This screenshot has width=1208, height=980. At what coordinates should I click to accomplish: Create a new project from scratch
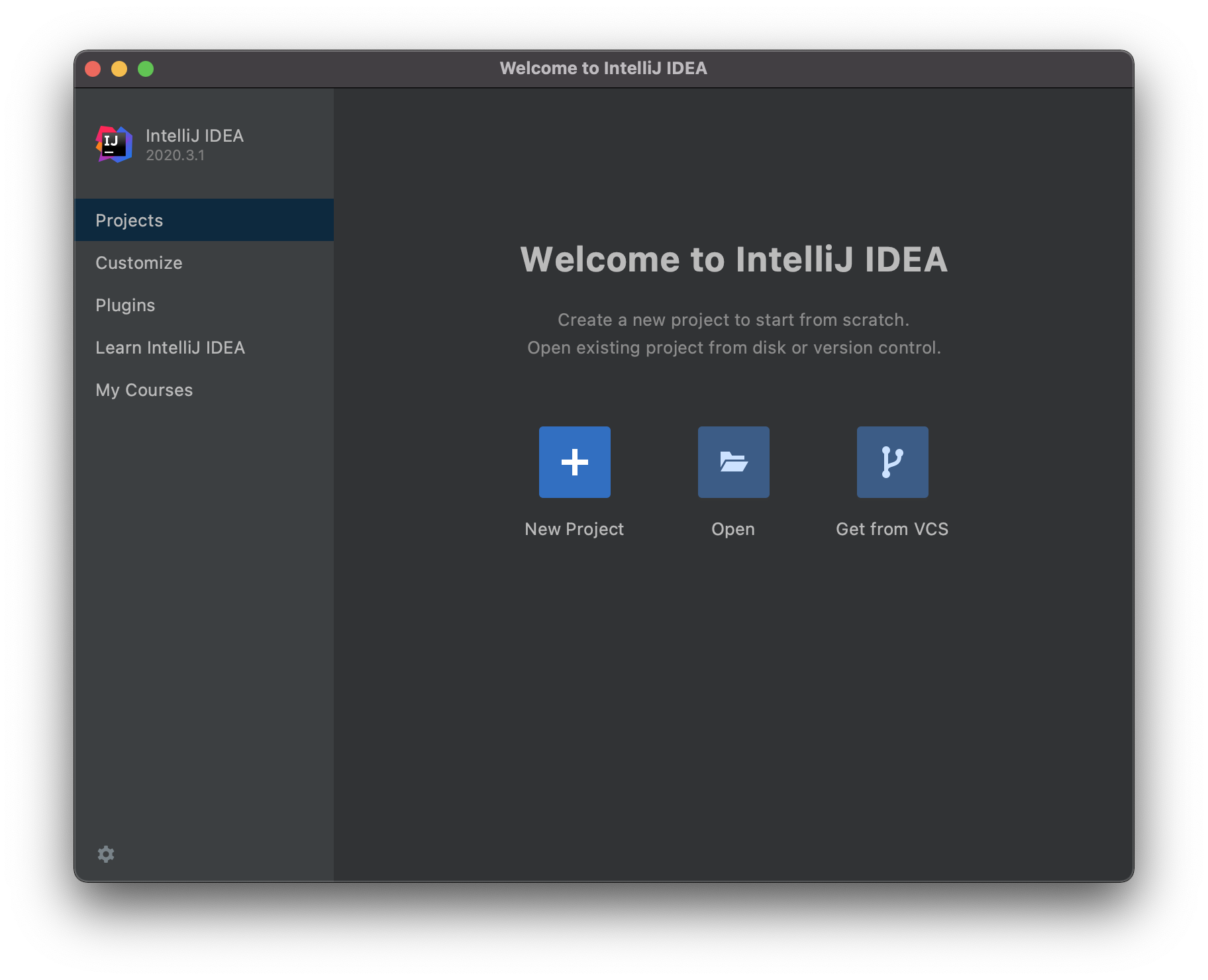[574, 462]
